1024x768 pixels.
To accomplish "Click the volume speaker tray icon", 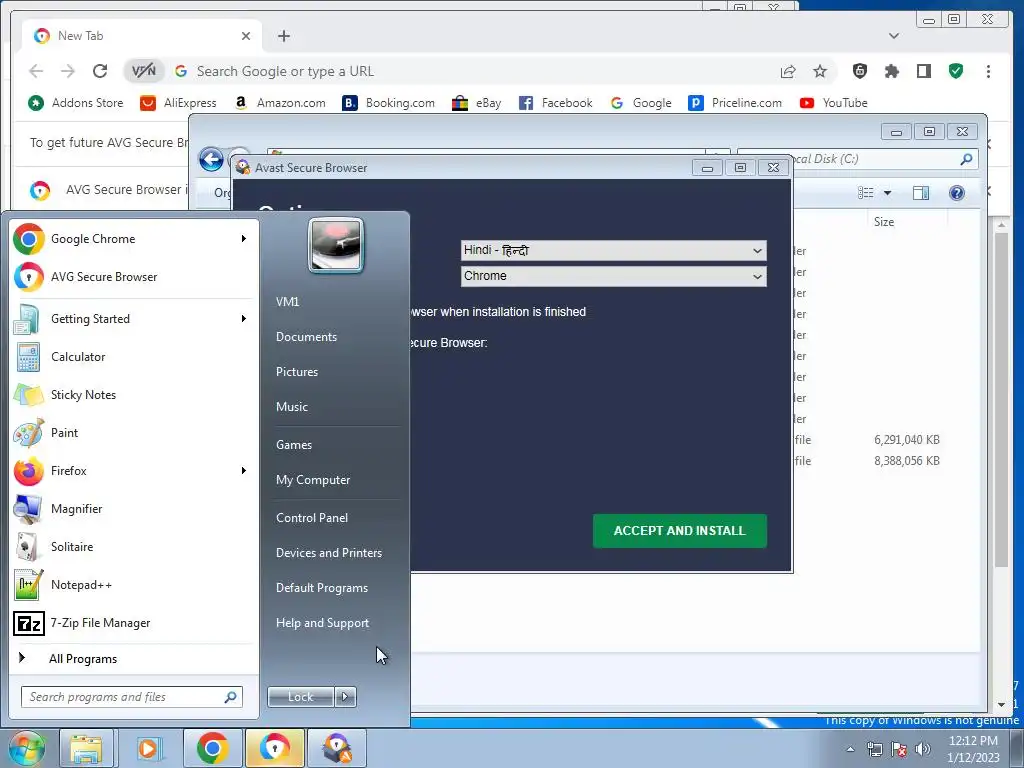I will click(923, 749).
